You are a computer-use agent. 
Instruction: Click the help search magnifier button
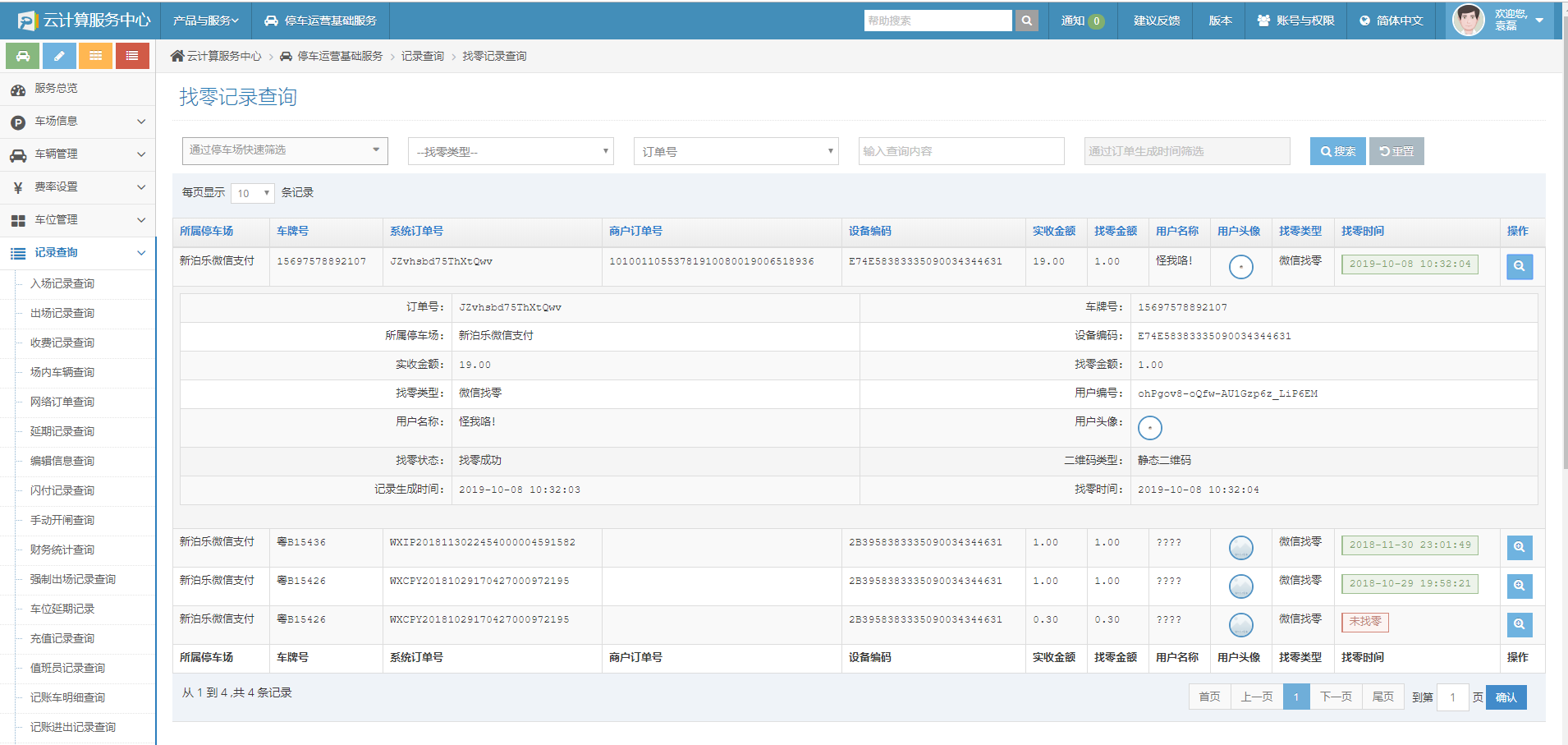1027,19
